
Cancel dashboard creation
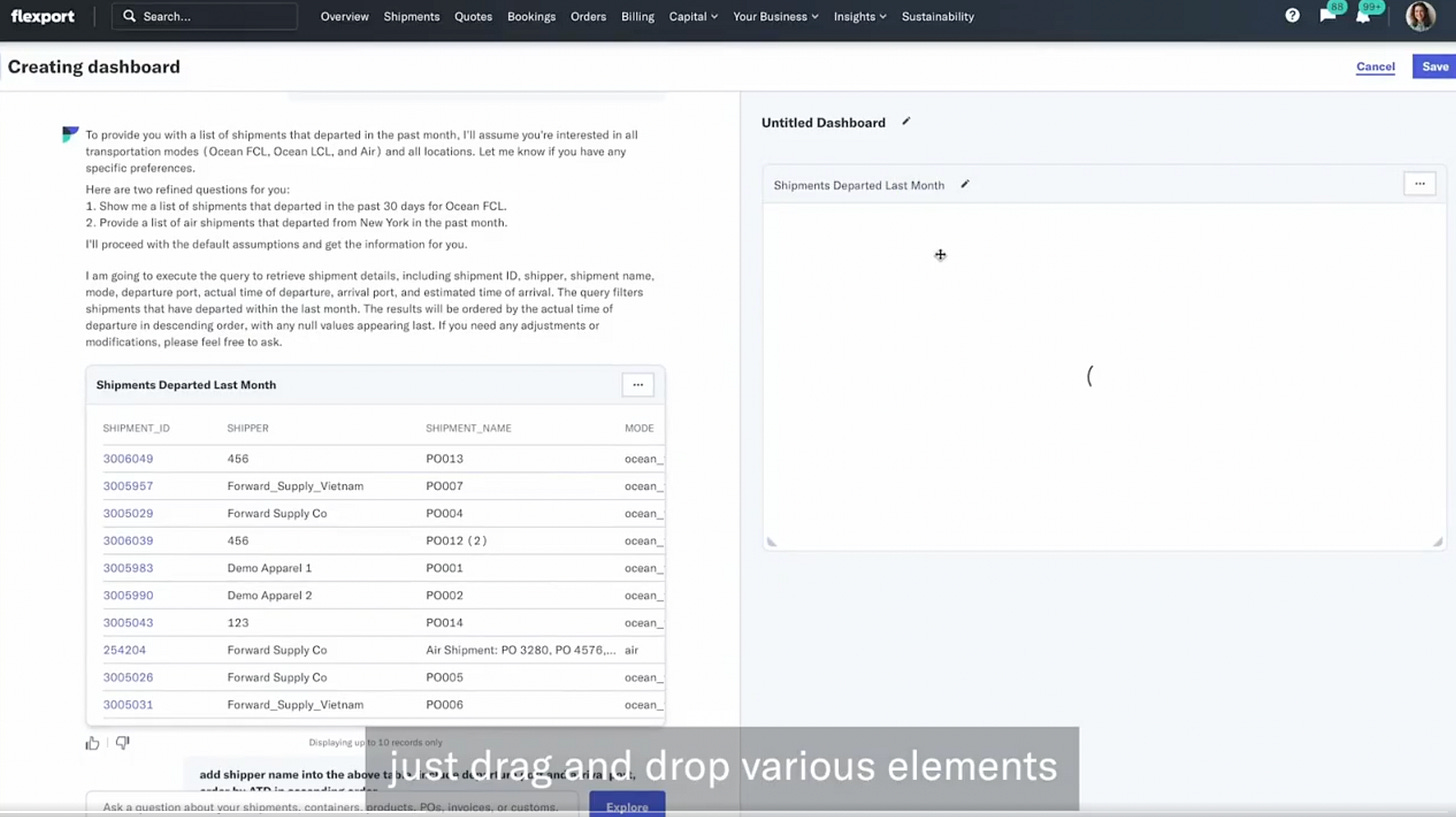(x=1375, y=67)
